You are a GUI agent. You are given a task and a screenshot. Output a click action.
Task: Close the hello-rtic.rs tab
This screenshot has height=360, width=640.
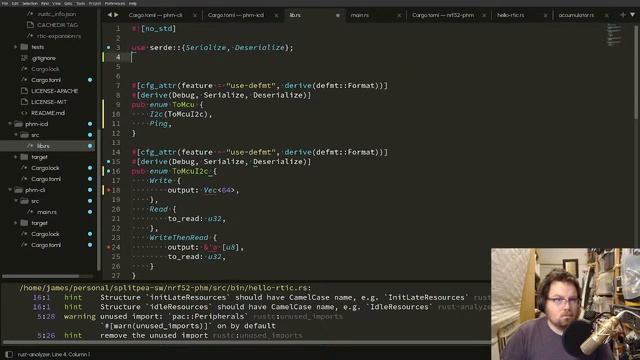point(545,16)
